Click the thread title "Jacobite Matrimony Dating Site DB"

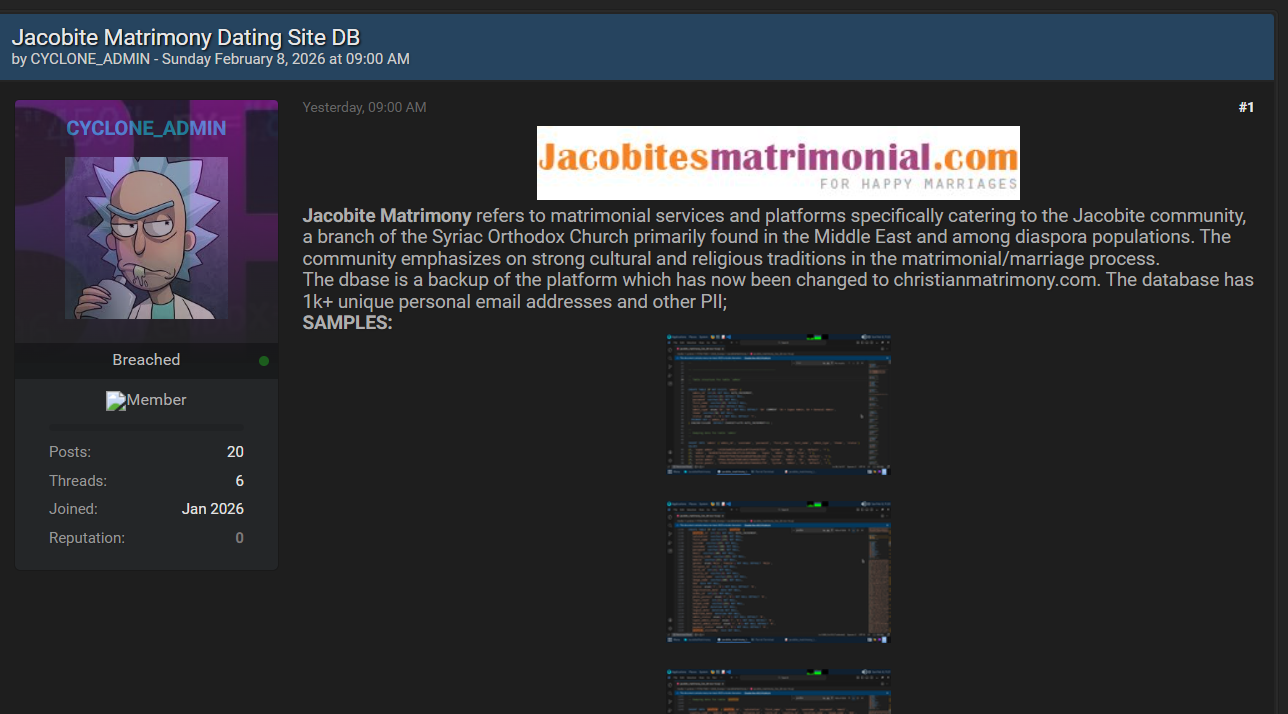coord(186,38)
